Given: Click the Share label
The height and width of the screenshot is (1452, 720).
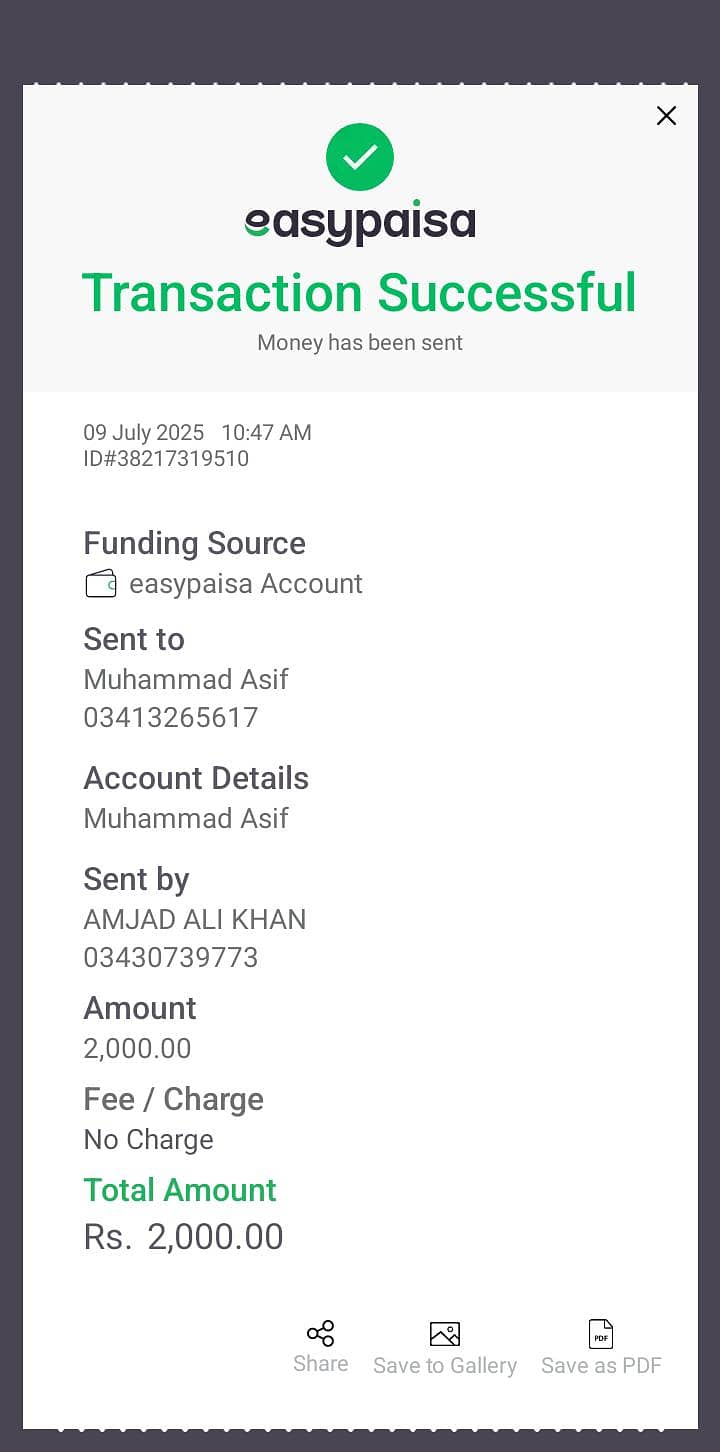Looking at the screenshot, I should 321,1364.
